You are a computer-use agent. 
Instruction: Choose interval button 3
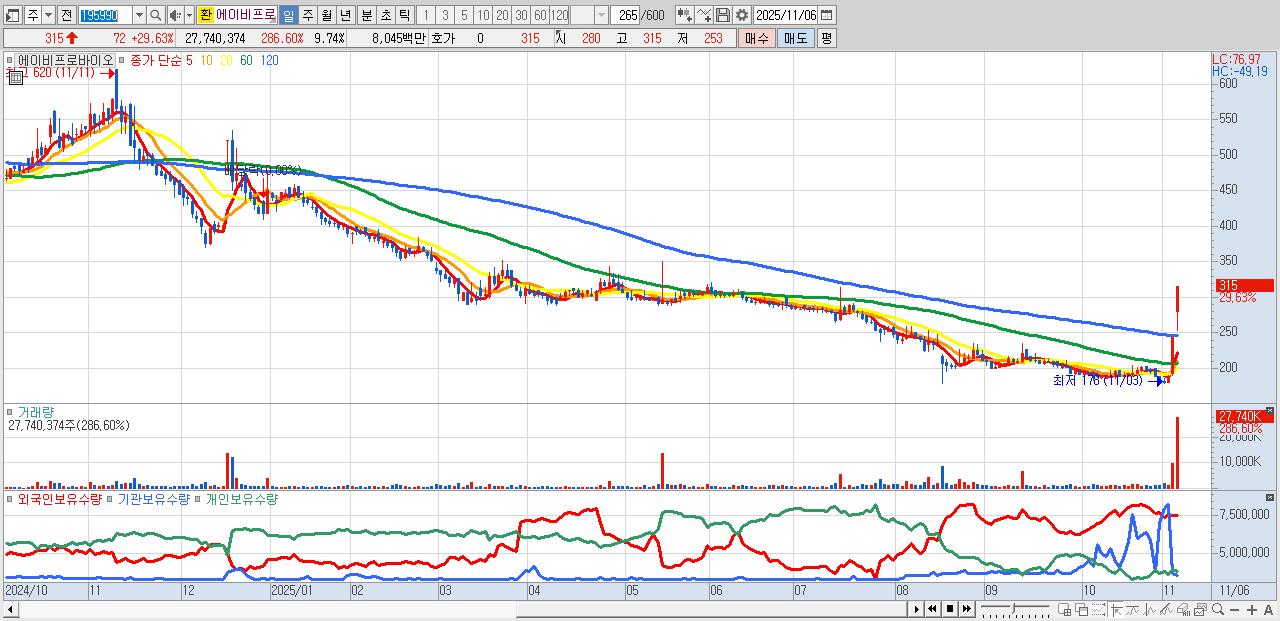(x=445, y=15)
